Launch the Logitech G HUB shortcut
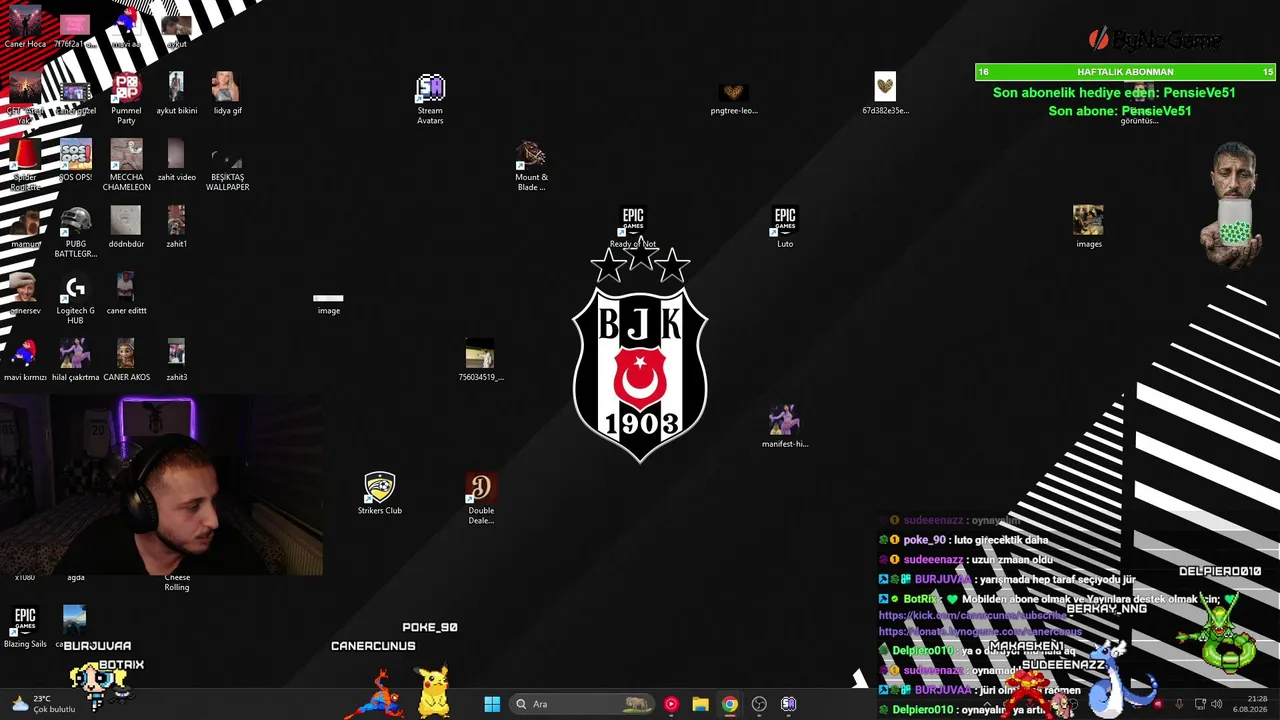1280x720 pixels. click(x=75, y=299)
